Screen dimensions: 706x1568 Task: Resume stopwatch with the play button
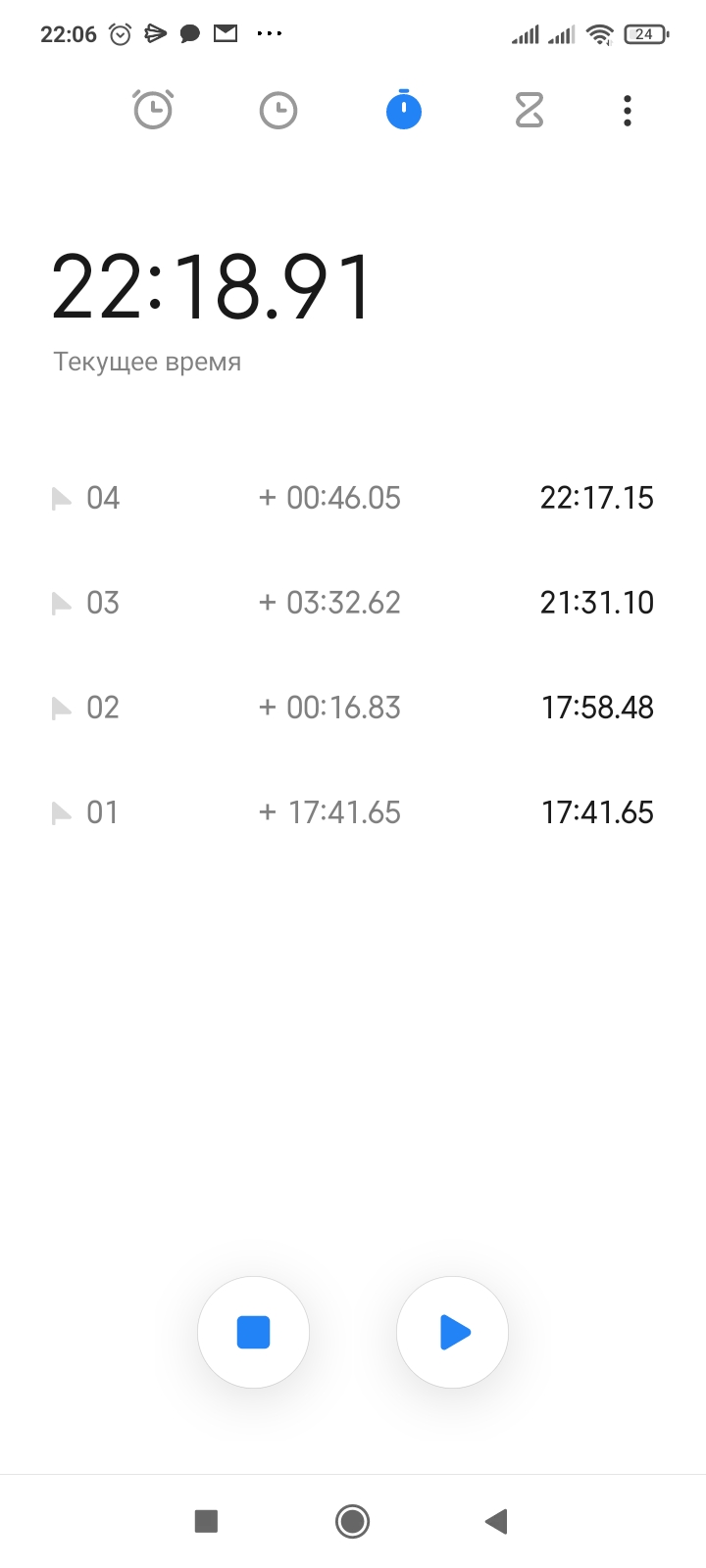pos(452,1333)
